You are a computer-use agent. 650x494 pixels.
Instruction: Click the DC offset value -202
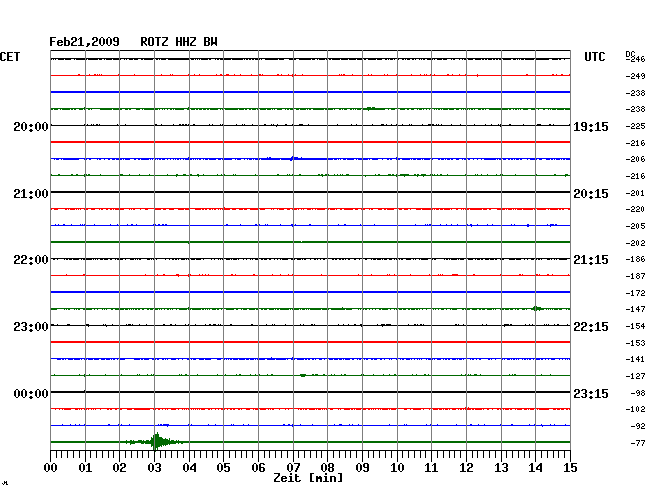[635, 243]
